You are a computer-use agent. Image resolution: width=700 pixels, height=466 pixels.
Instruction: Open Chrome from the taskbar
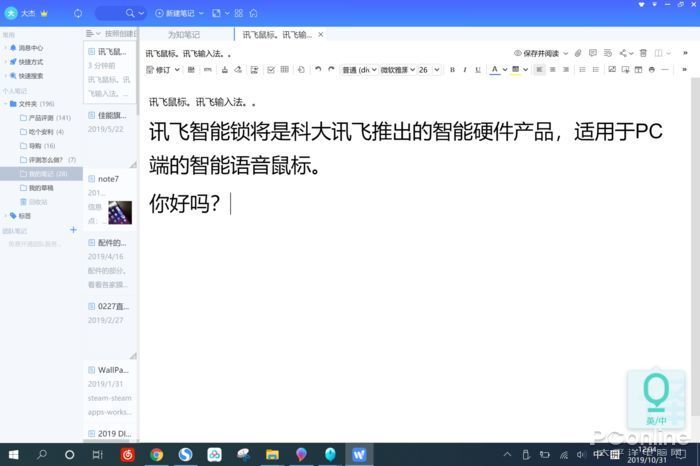point(156,455)
